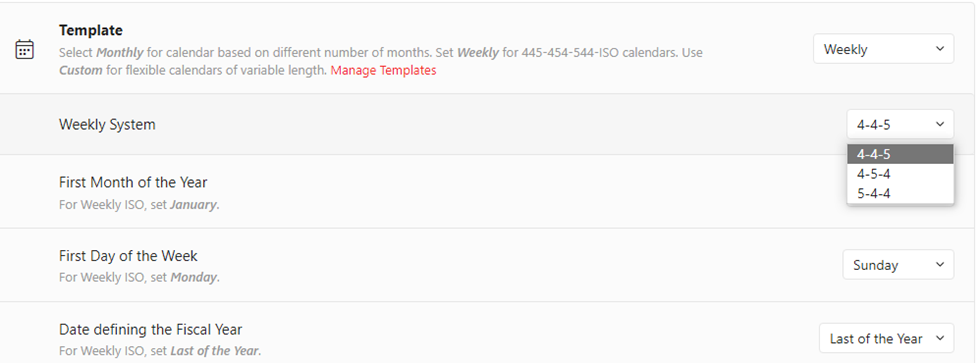The height and width of the screenshot is (363, 980).
Task: Open the First Day dropdown showing Sunday
Action: coord(898,264)
